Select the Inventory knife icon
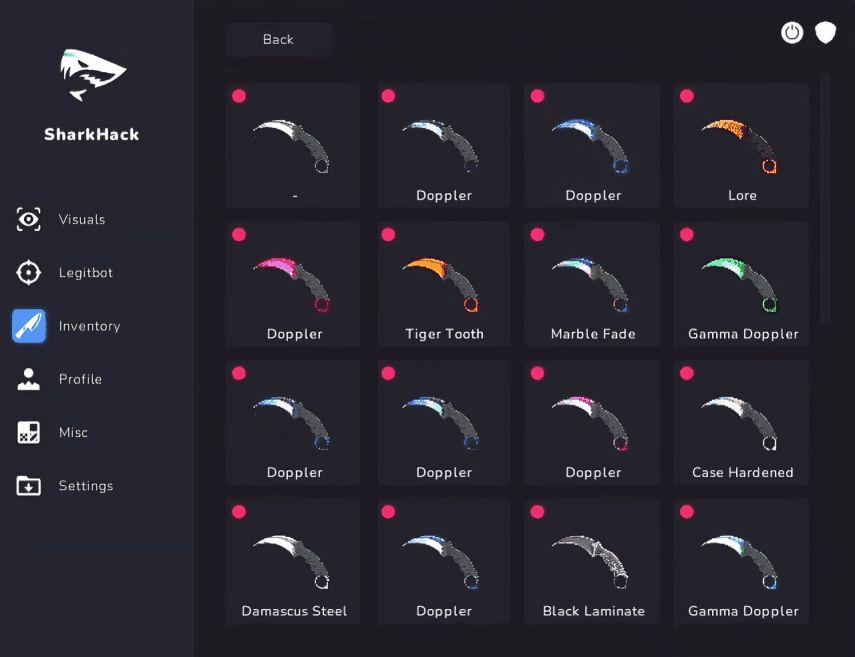 (29, 326)
